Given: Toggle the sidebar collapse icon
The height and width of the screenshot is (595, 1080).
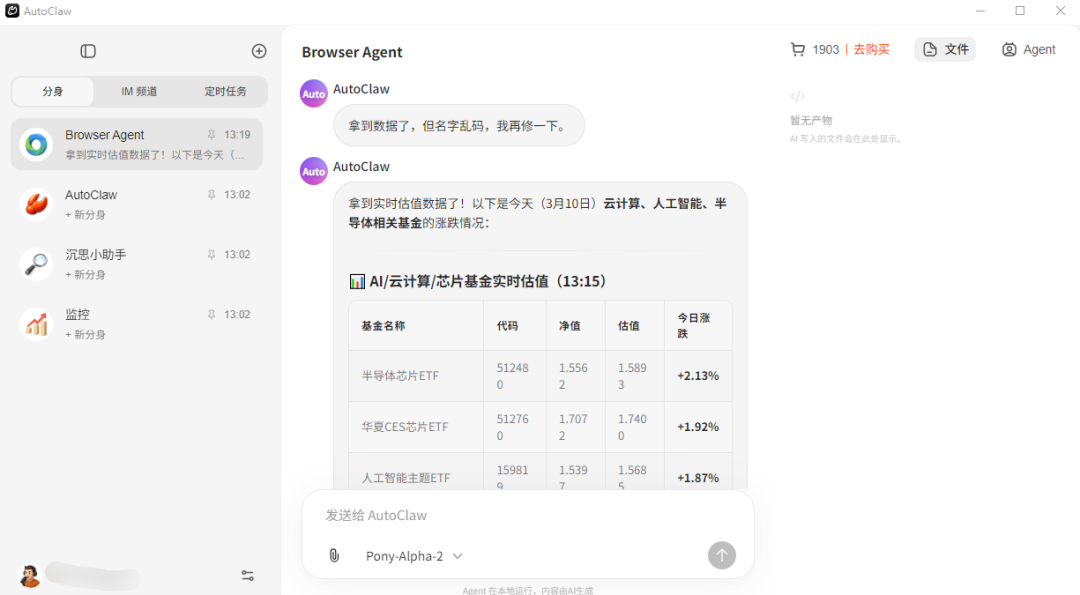Looking at the screenshot, I should 88,51.
